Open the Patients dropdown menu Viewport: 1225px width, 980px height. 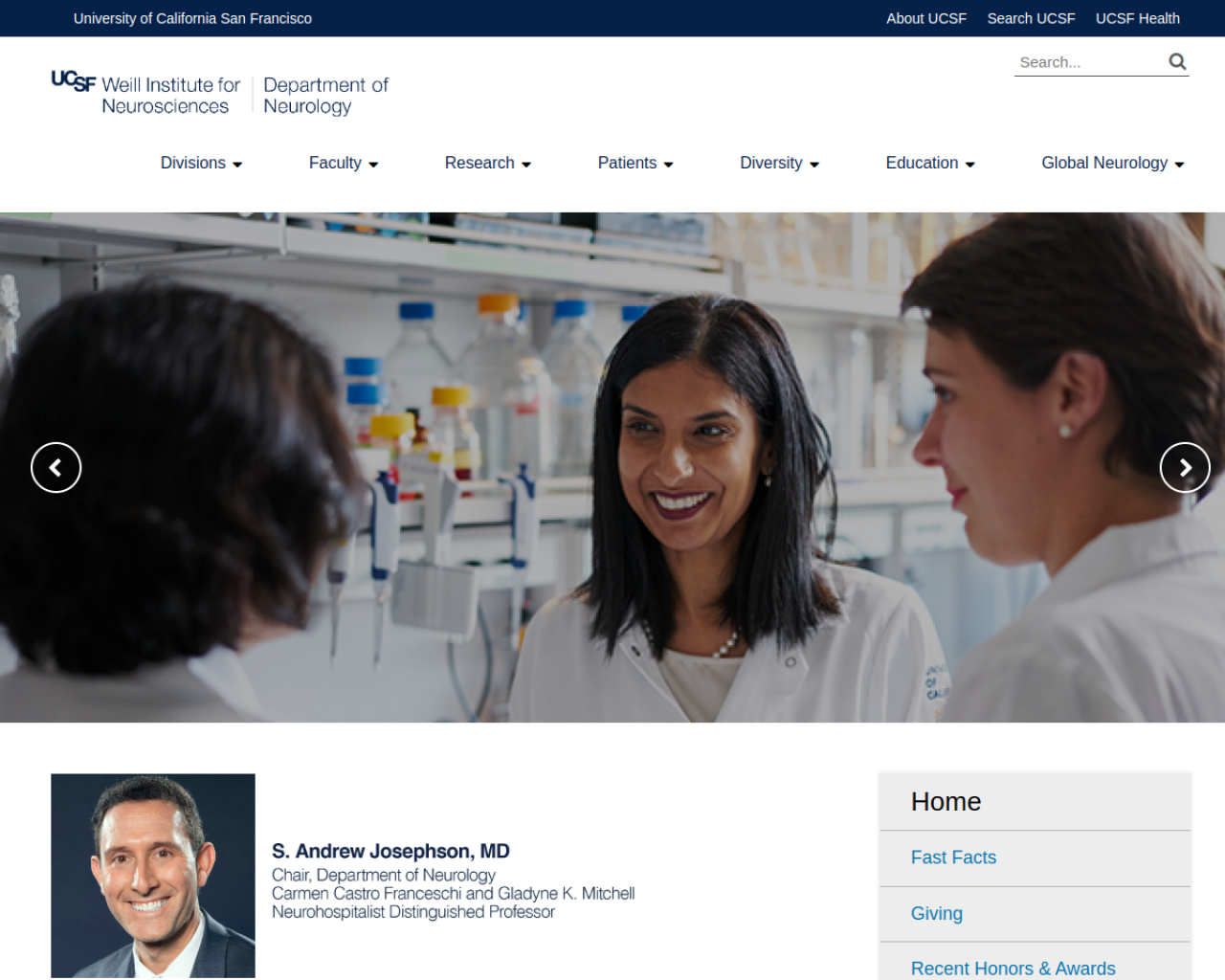click(x=635, y=163)
